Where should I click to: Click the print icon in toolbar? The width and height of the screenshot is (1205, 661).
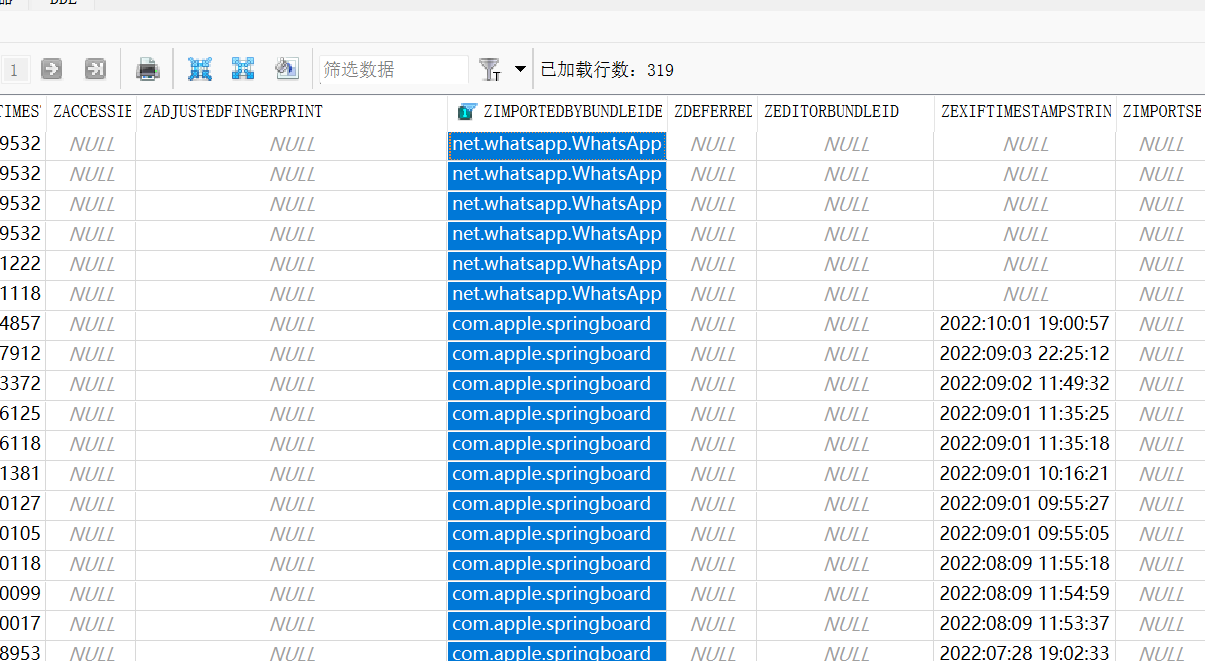pyautogui.click(x=148, y=69)
